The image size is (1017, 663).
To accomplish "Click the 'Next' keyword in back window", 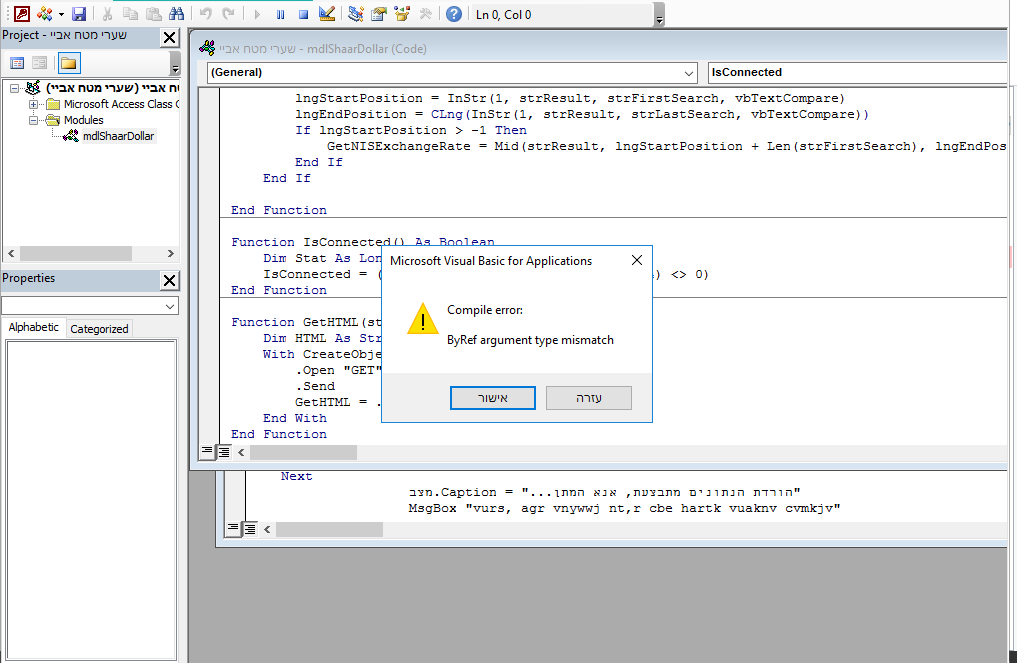I will pos(296,476).
